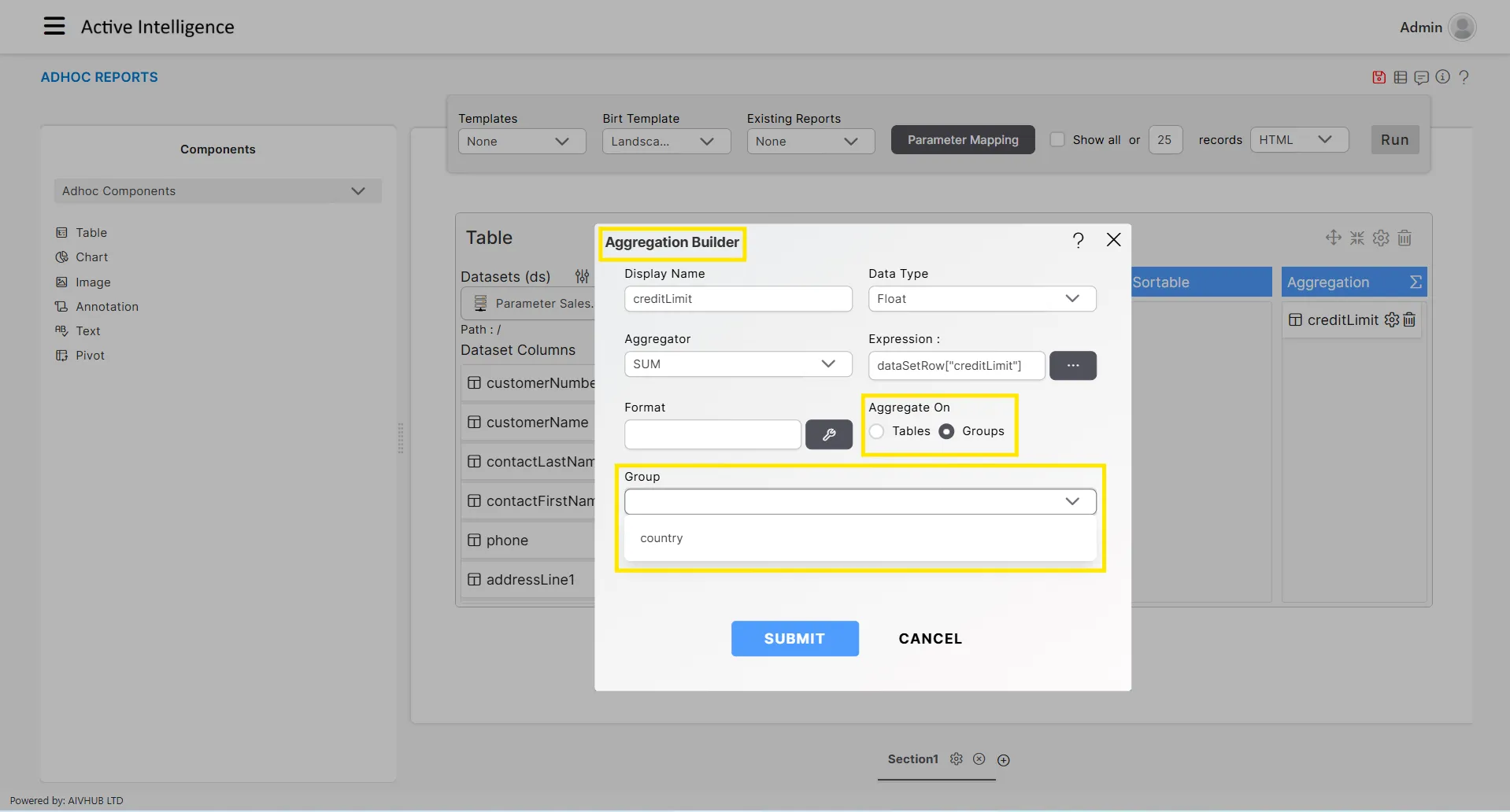Click the red save report icon
The width and height of the screenshot is (1510, 812).
click(1379, 77)
